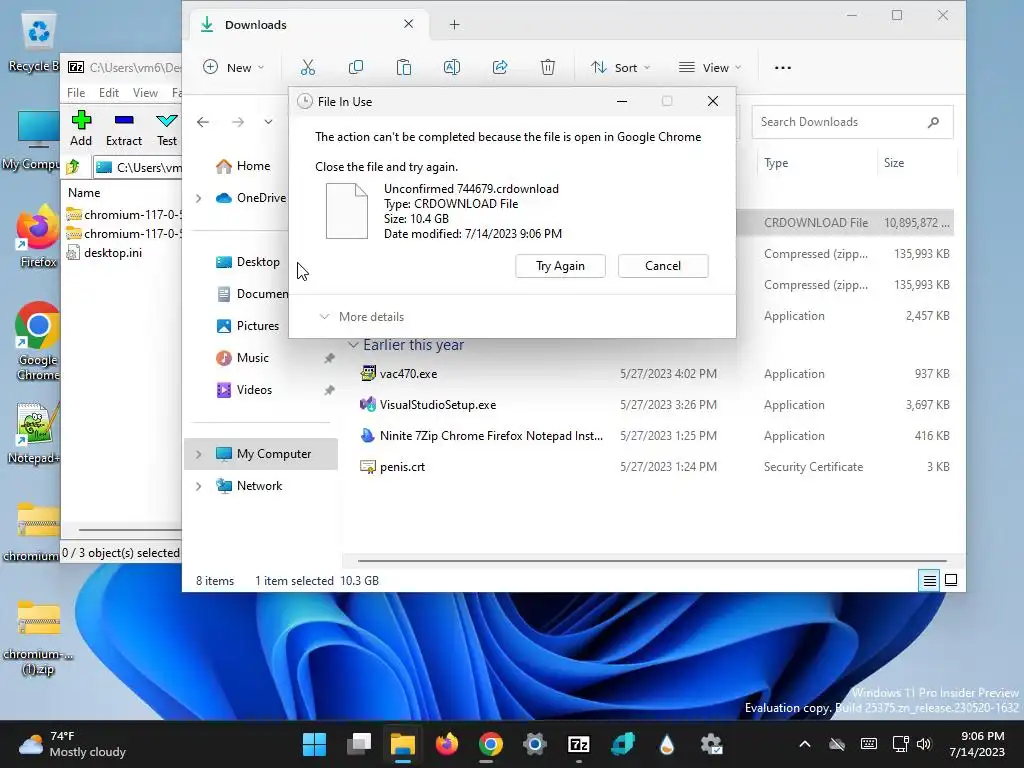Open the View dropdown
Screen dimensions: 1024x768
[710, 67]
